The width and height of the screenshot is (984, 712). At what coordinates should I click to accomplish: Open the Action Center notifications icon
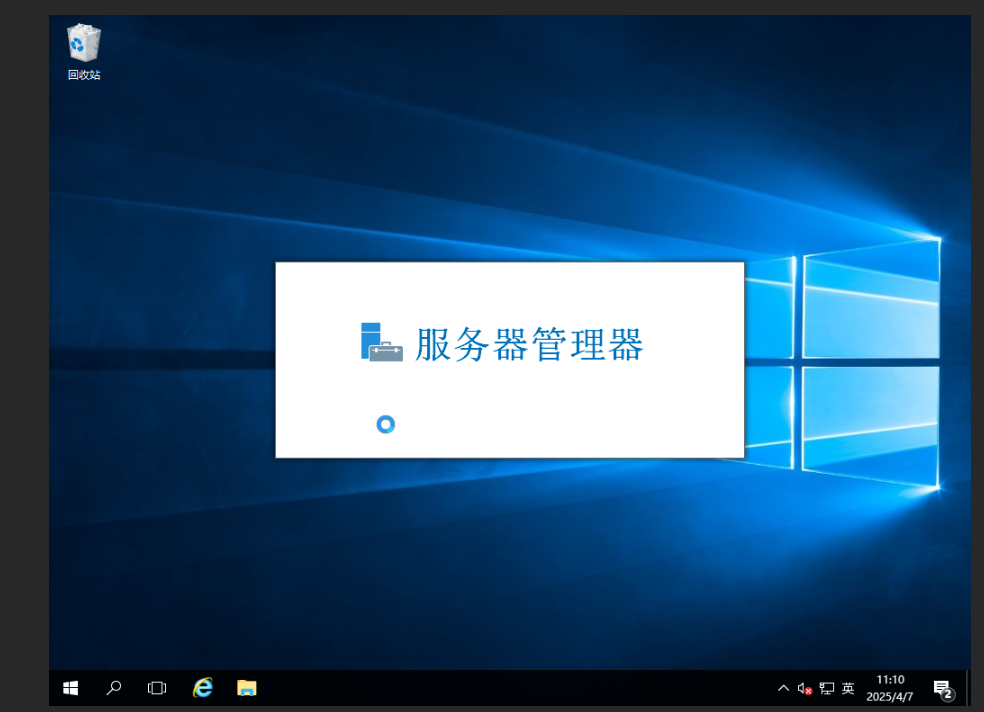(x=943, y=689)
